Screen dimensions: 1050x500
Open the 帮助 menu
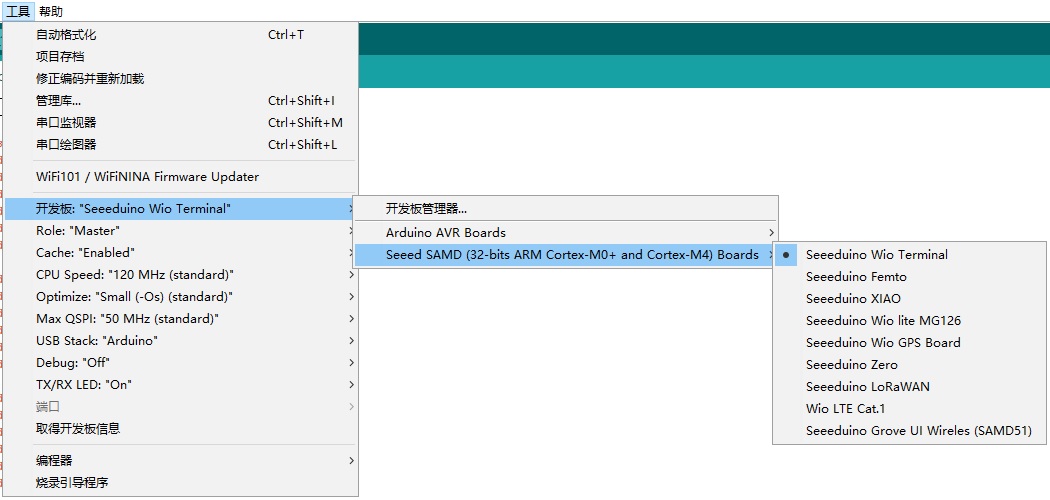tap(51, 11)
